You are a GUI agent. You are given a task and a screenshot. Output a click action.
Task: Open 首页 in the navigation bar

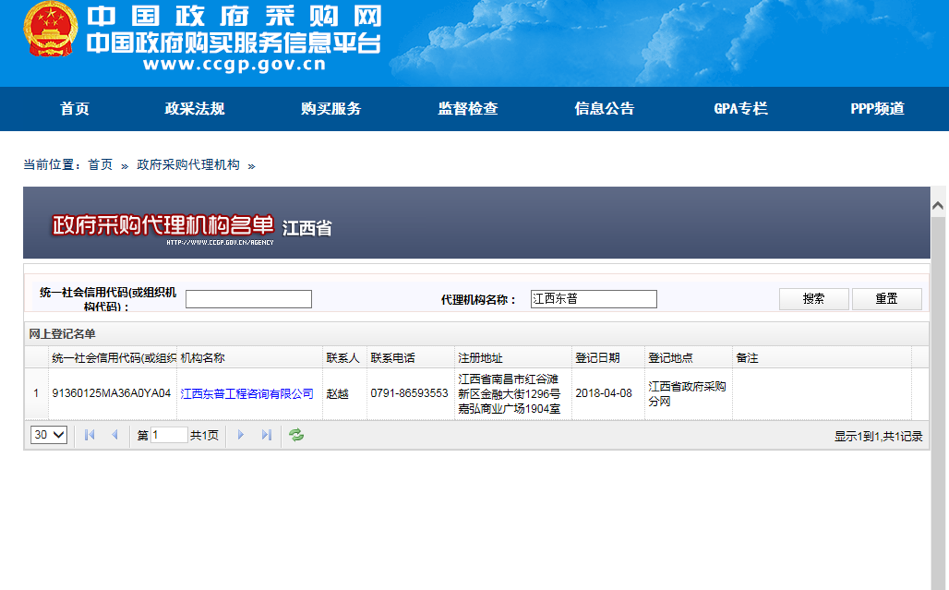pyautogui.click(x=74, y=109)
